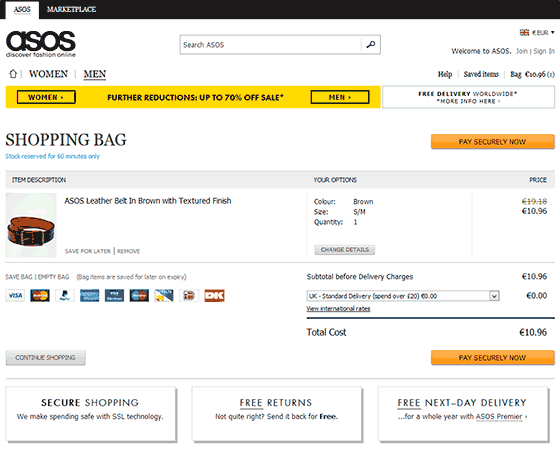Click the payment icon right of Maestro
Screen dimensions: 560x450
point(164,296)
